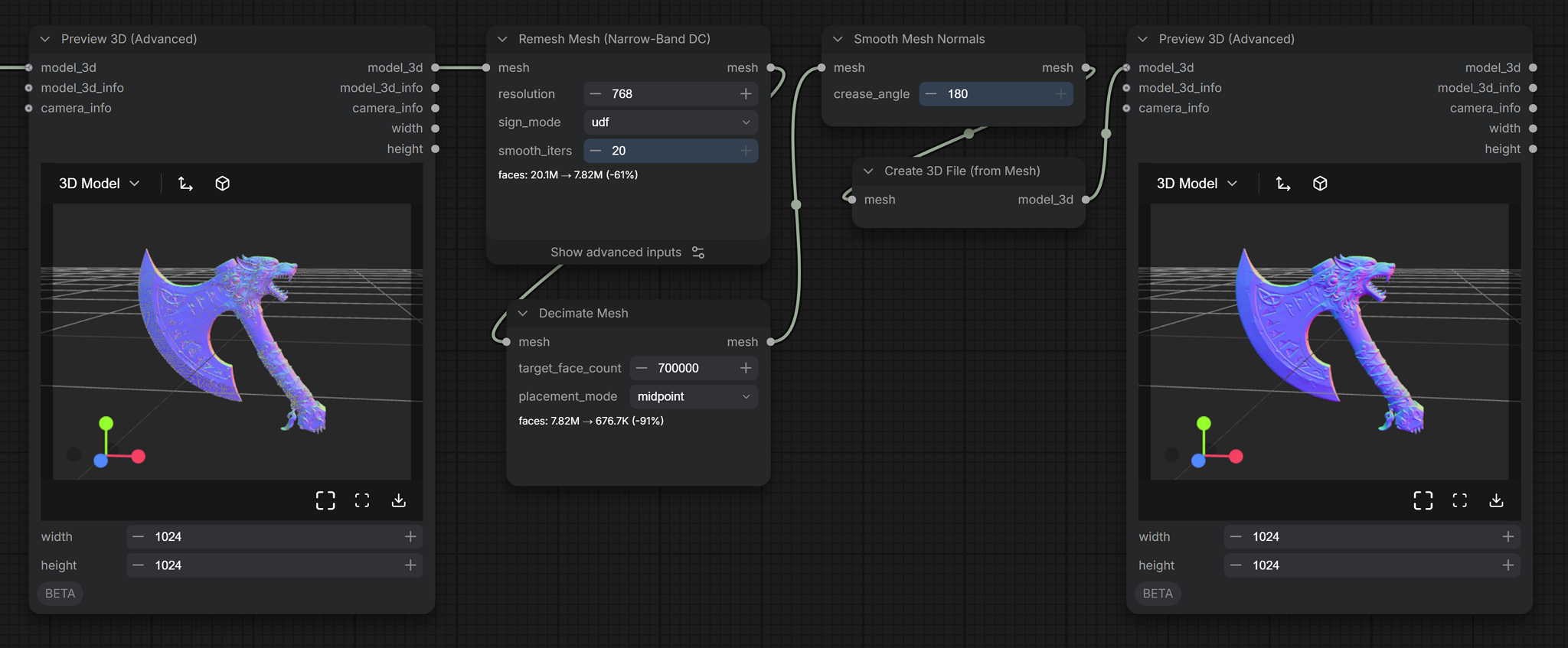This screenshot has width=1568, height=648.
Task: Increase height in the right Preview 3D node
Action: [x=1508, y=565]
